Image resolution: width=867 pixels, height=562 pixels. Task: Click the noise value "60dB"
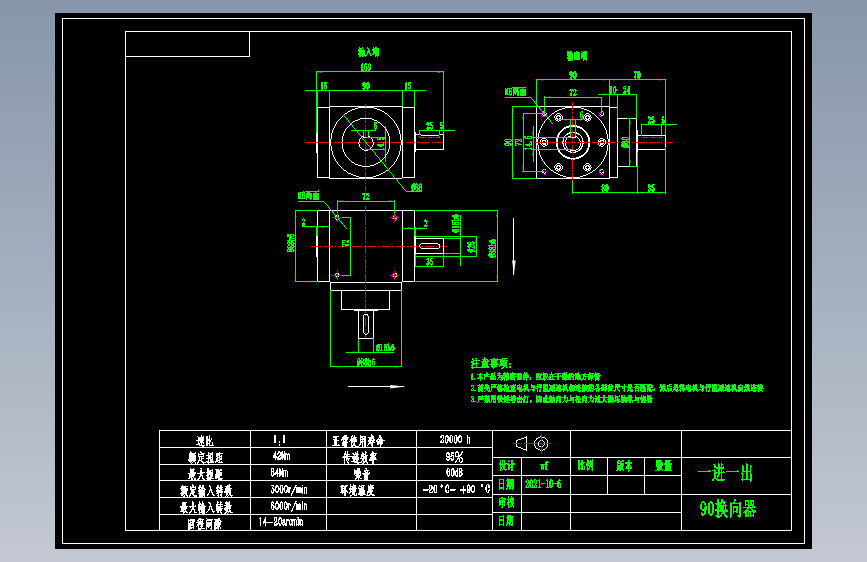[454, 473]
